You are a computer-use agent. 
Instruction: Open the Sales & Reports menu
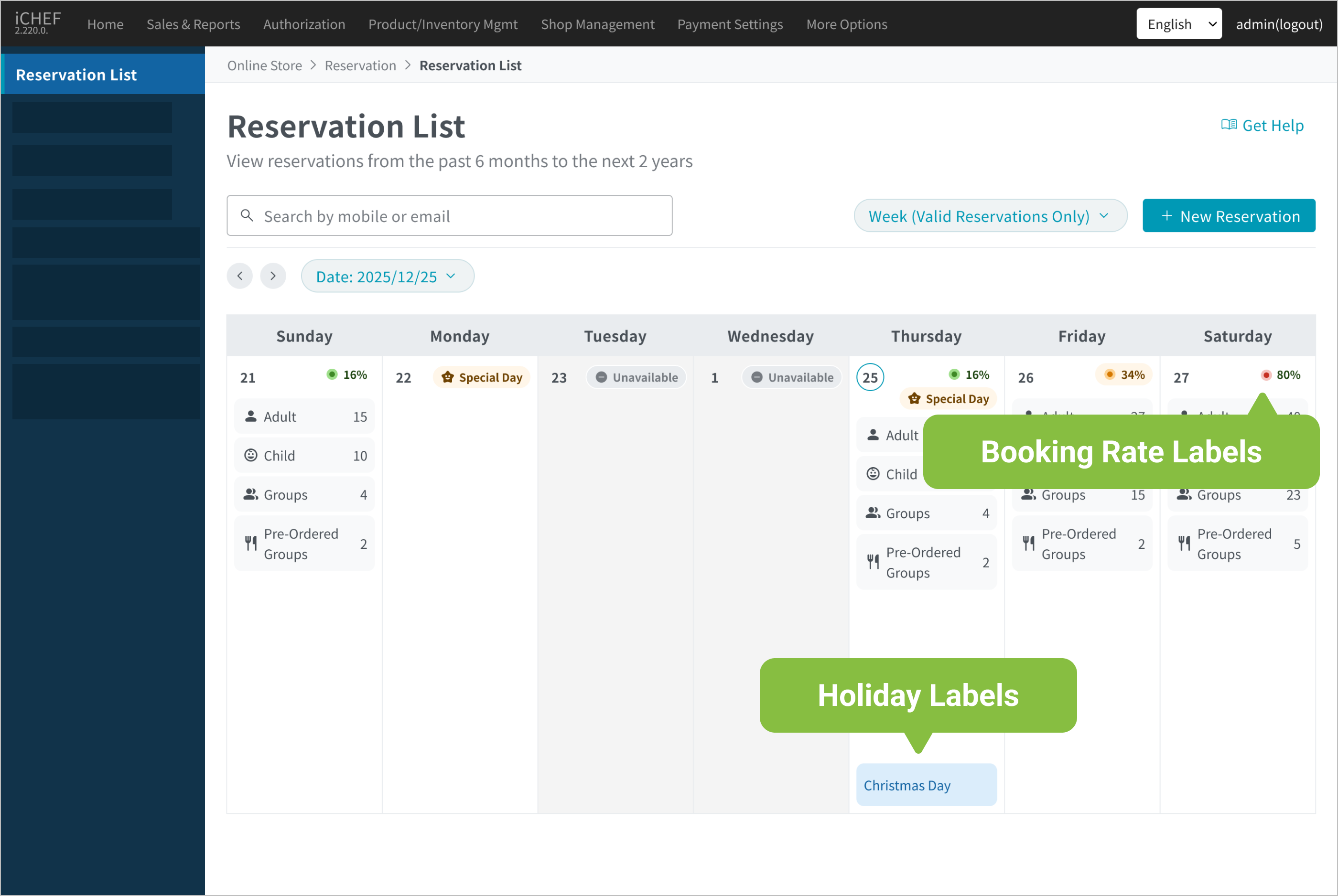click(193, 24)
